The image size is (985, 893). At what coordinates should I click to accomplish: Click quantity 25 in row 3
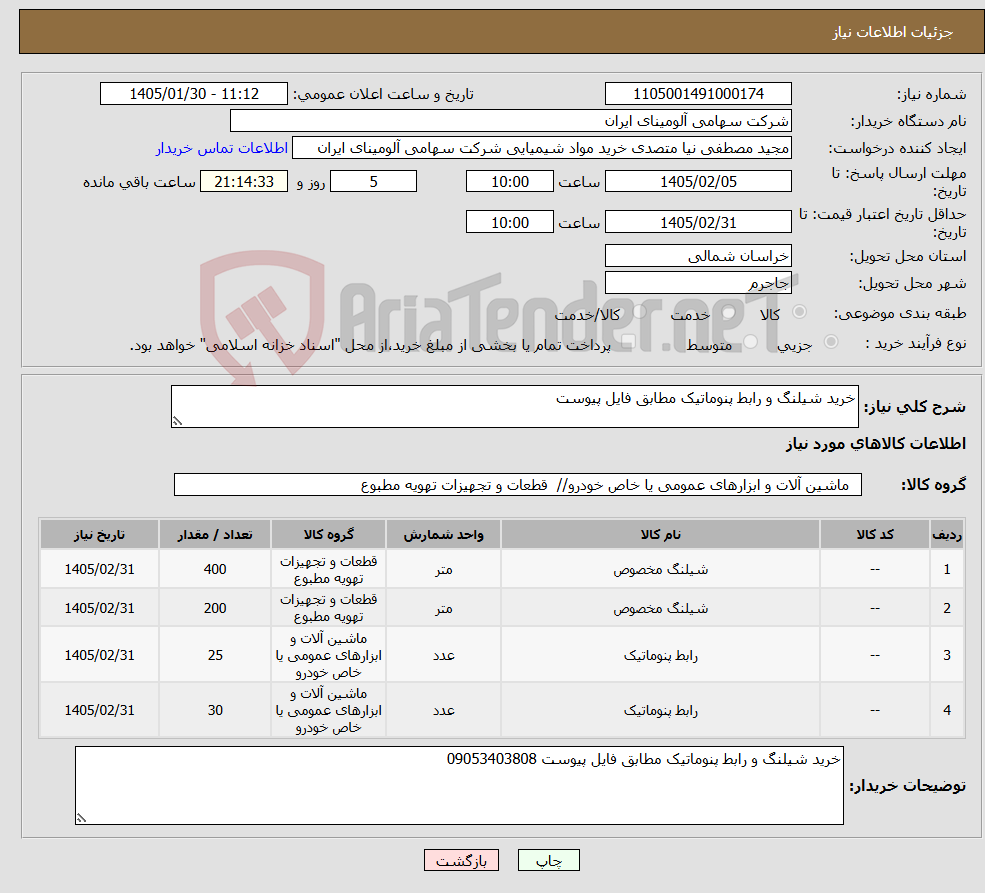point(215,656)
